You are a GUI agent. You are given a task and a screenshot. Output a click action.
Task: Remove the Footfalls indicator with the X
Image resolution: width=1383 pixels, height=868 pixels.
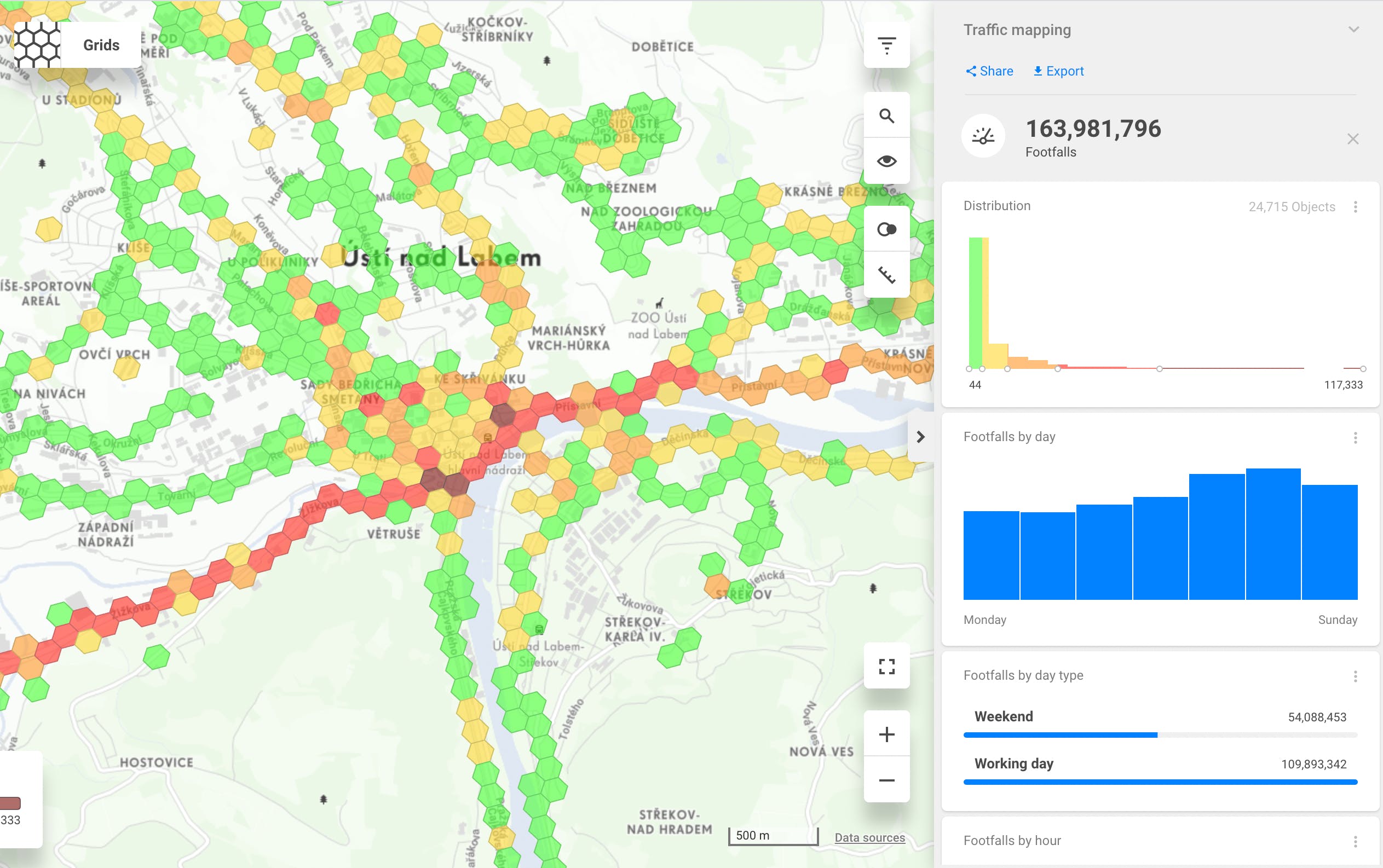[1352, 139]
